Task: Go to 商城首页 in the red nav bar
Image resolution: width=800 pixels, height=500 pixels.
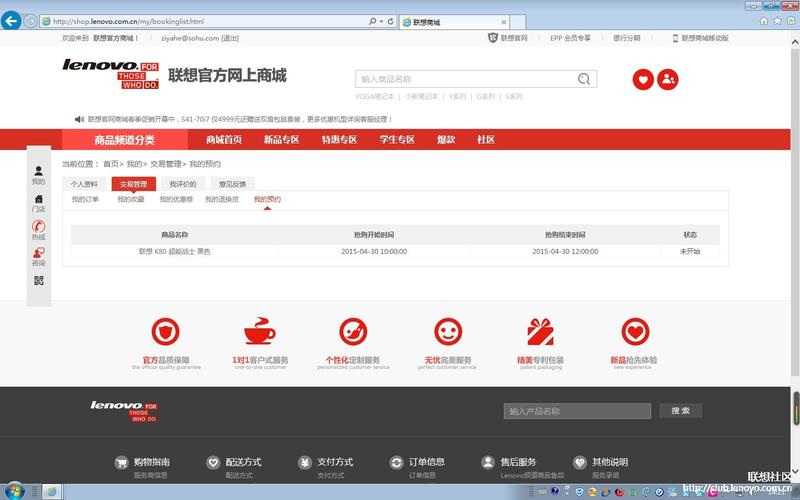Action: (223, 139)
